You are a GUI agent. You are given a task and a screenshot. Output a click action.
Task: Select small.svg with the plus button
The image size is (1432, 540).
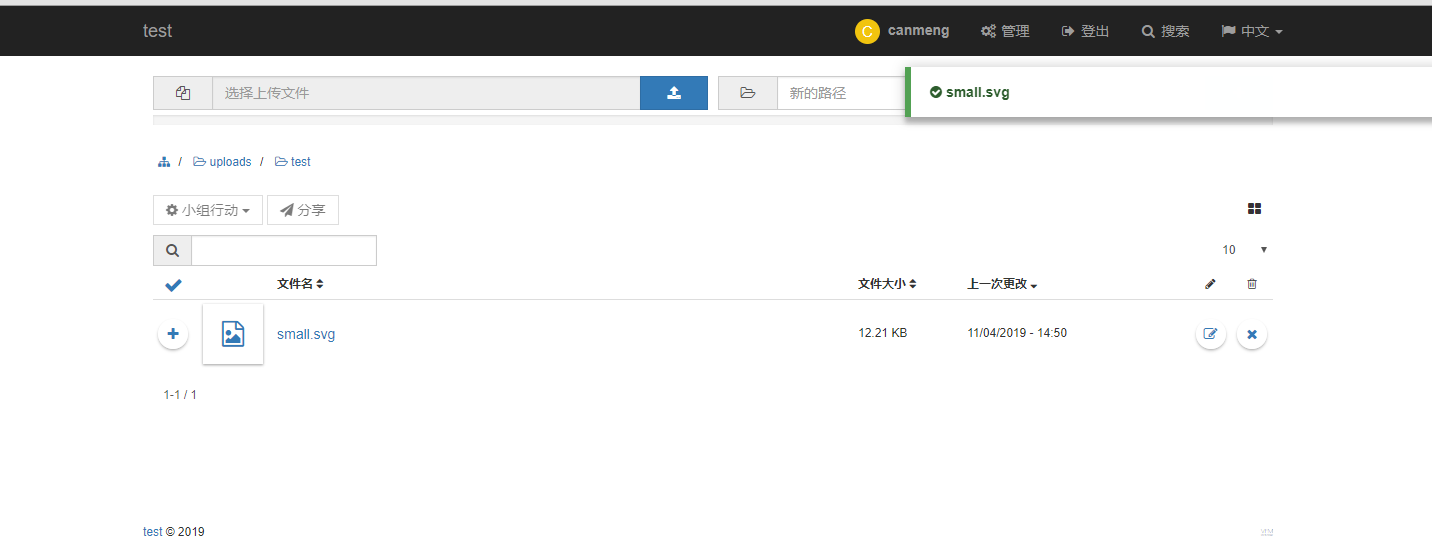point(173,334)
